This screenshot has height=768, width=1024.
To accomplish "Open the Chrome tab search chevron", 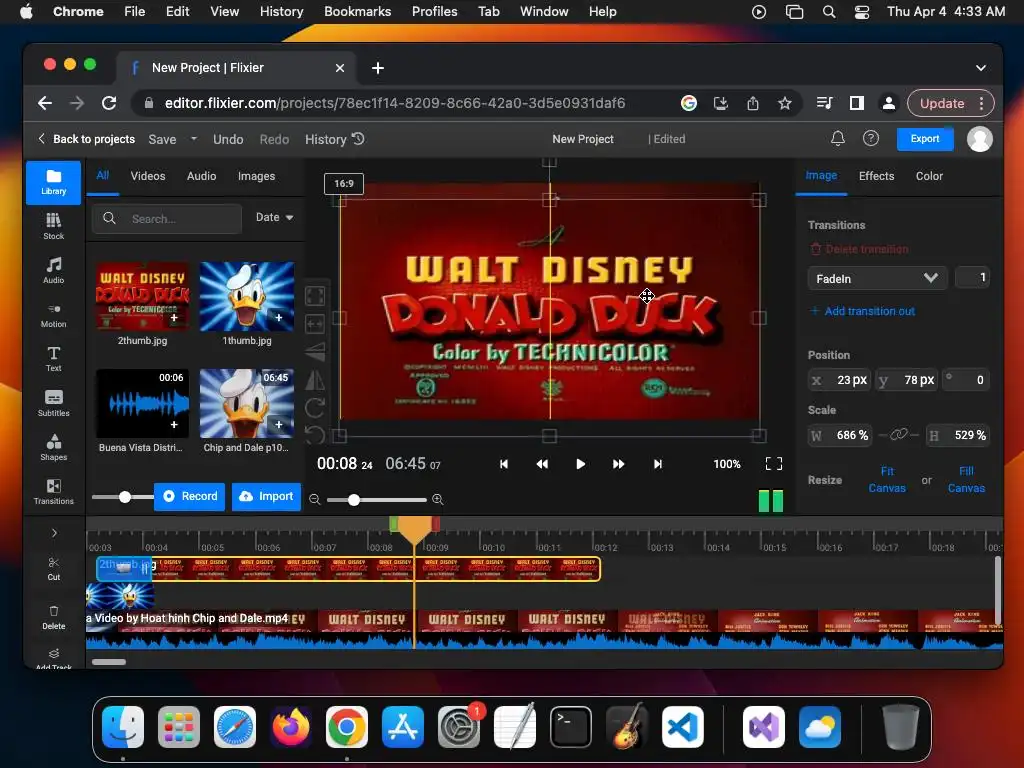I will tap(981, 67).
